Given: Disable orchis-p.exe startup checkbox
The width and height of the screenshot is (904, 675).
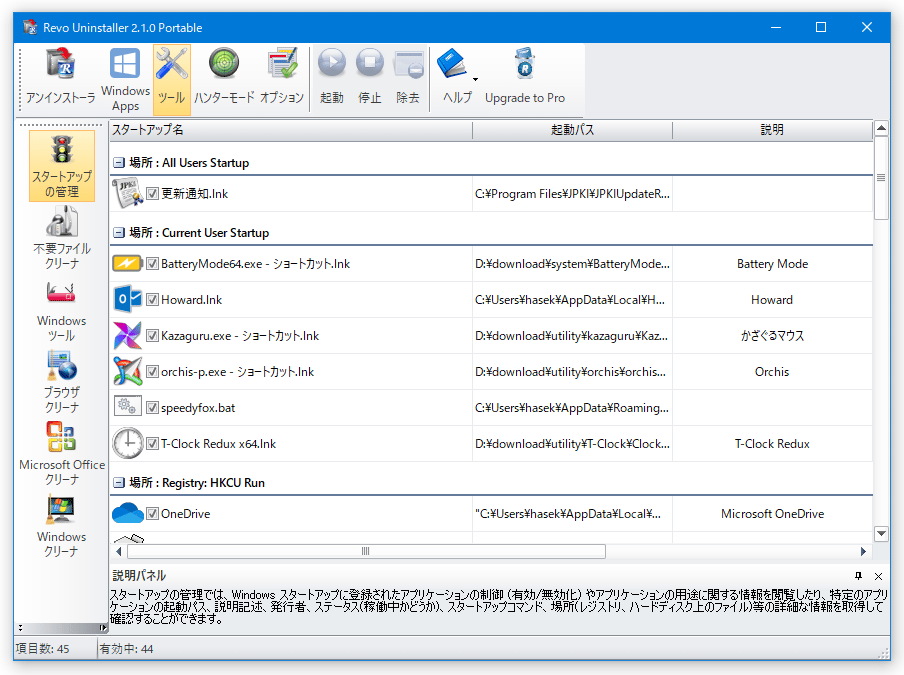Looking at the screenshot, I should (152, 372).
